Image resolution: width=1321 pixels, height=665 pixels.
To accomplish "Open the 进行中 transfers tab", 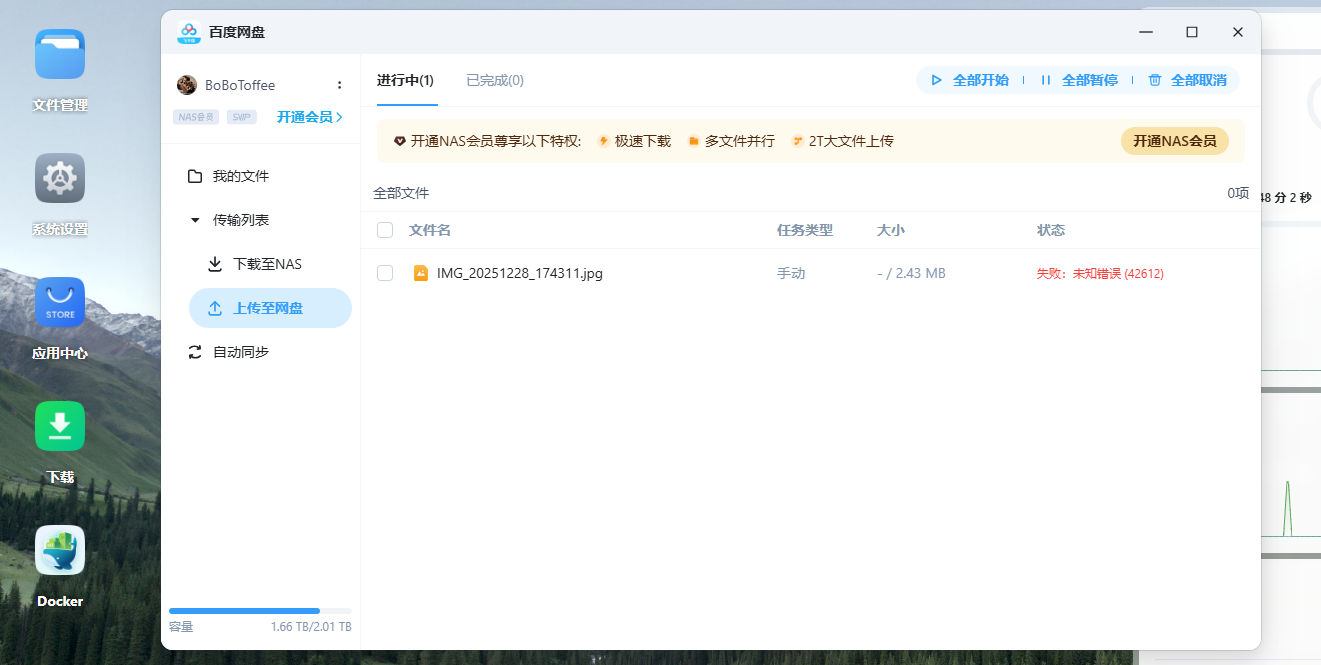I will tap(405, 80).
